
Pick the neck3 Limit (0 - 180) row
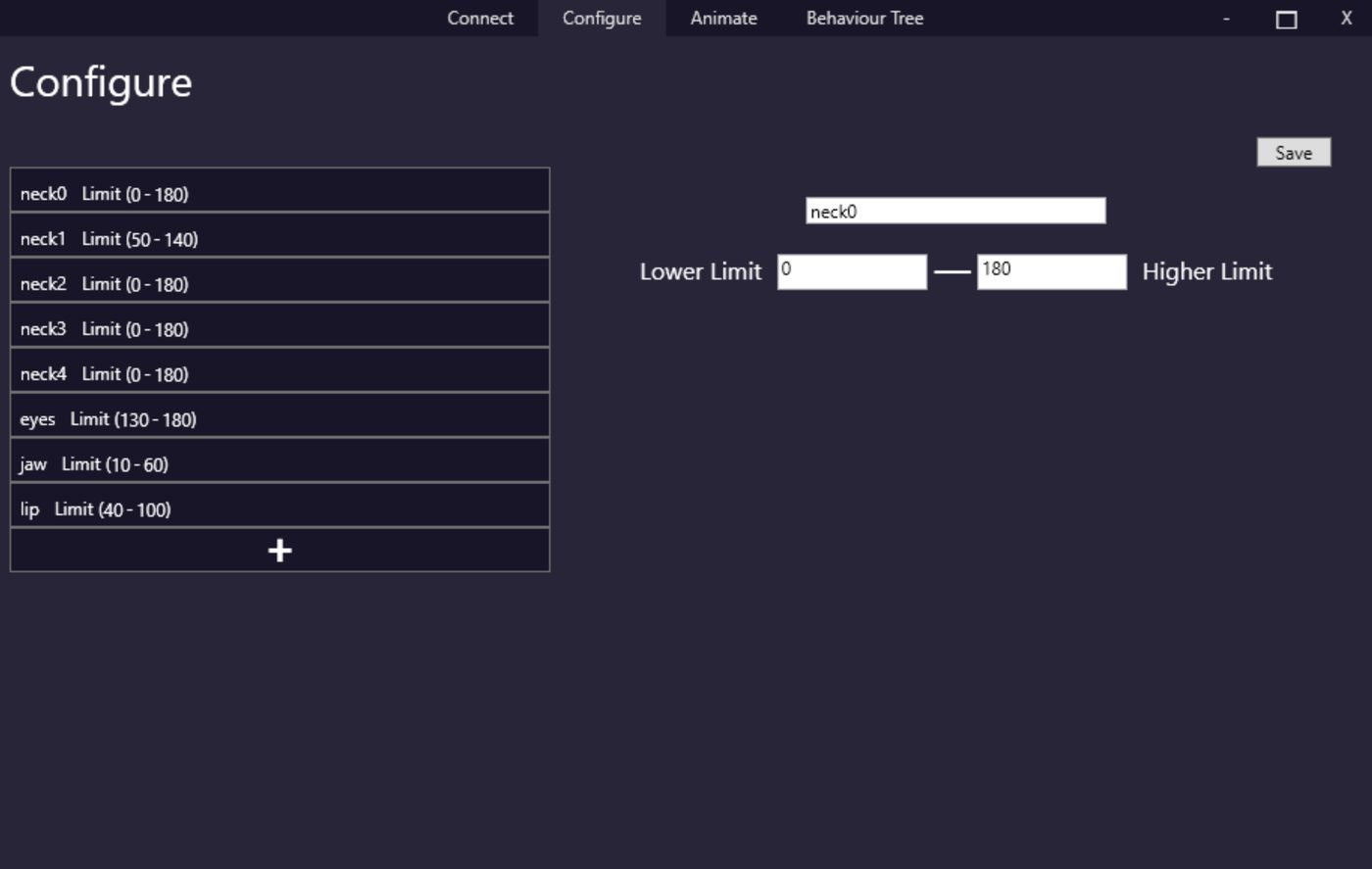click(280, 325)
